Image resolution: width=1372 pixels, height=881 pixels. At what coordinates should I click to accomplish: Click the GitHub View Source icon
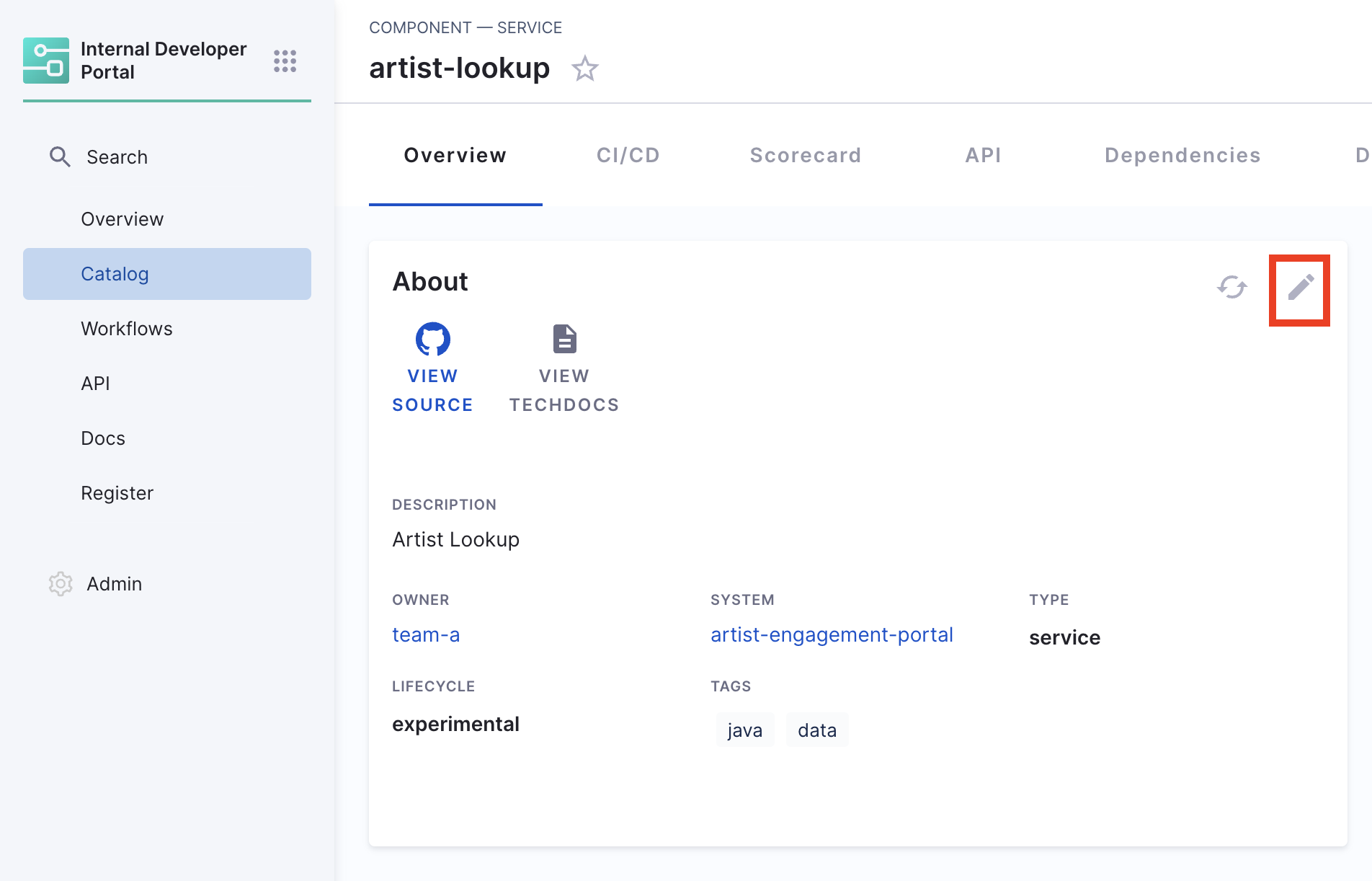click(432, 339)
